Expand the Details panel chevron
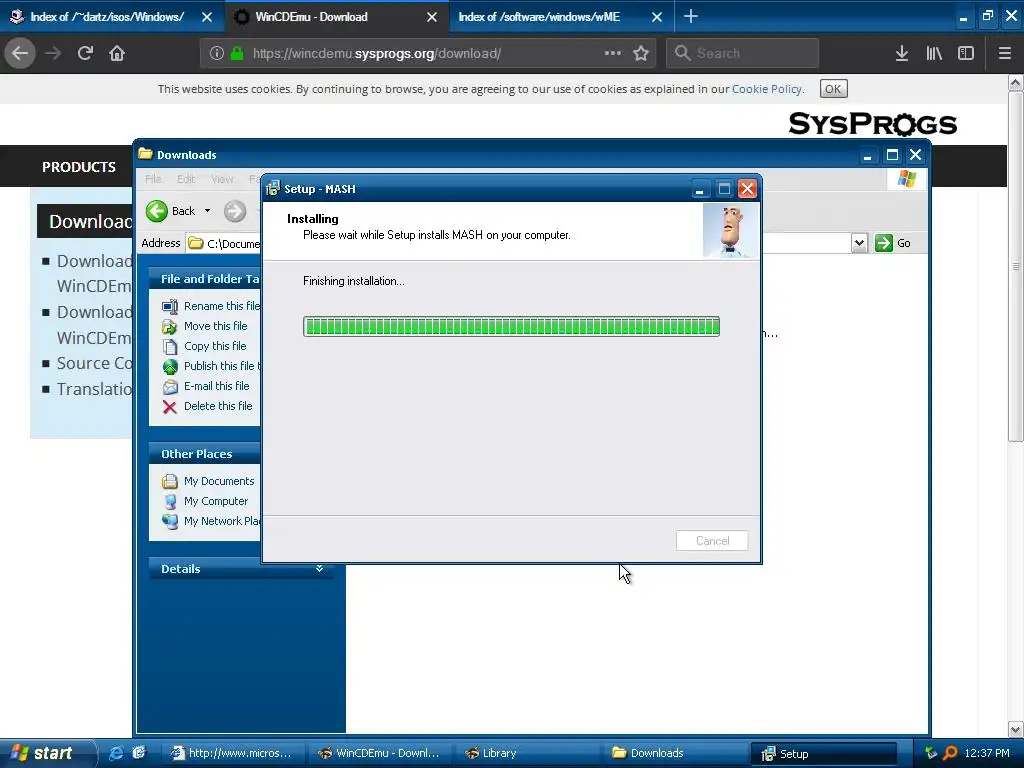 [x=319, y=568]
